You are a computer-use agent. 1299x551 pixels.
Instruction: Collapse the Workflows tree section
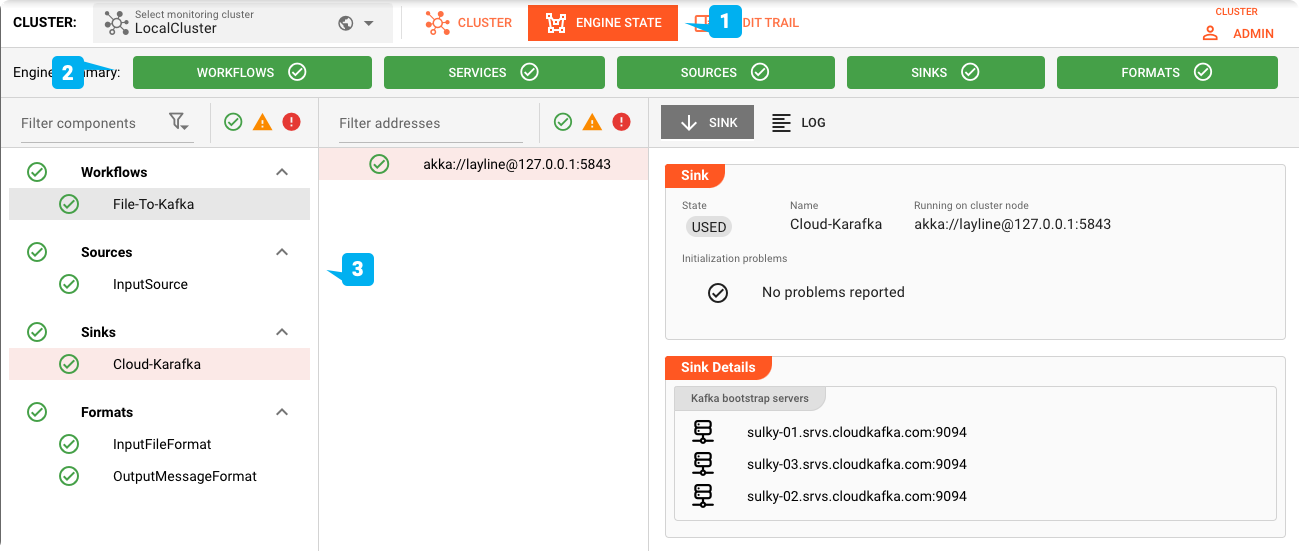pos(282,172)
